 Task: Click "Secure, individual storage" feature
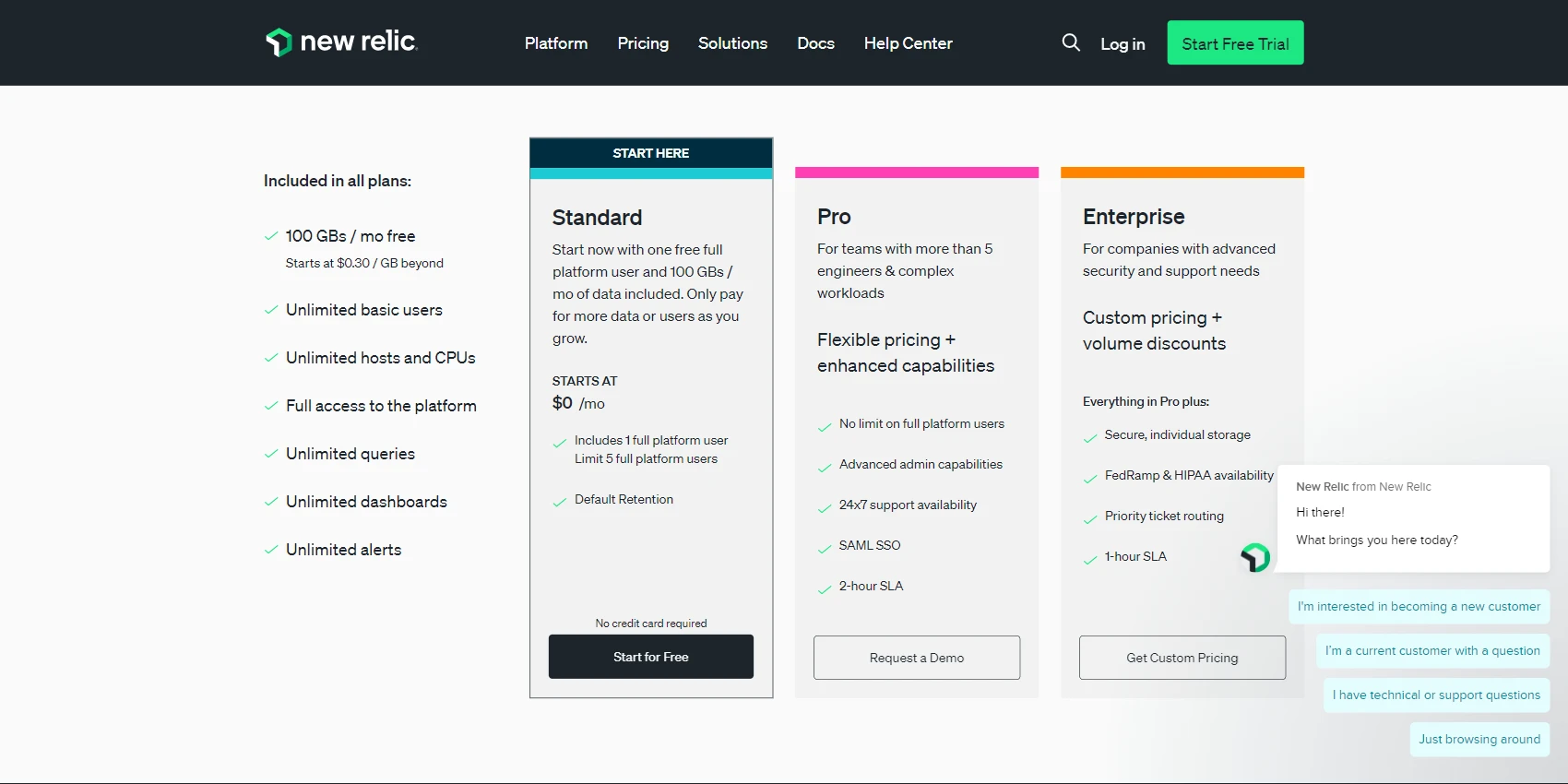pyautogui.click(x=1178, y=435)
